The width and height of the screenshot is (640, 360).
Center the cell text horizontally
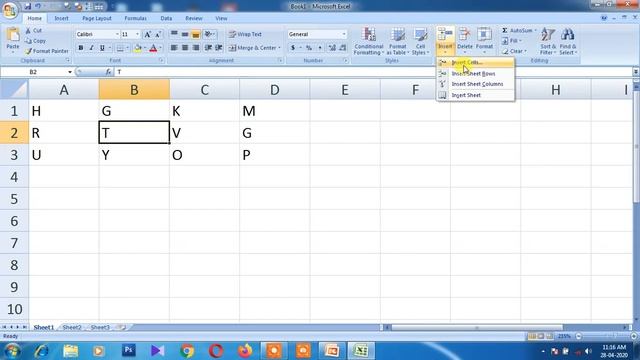click(185, 48)
